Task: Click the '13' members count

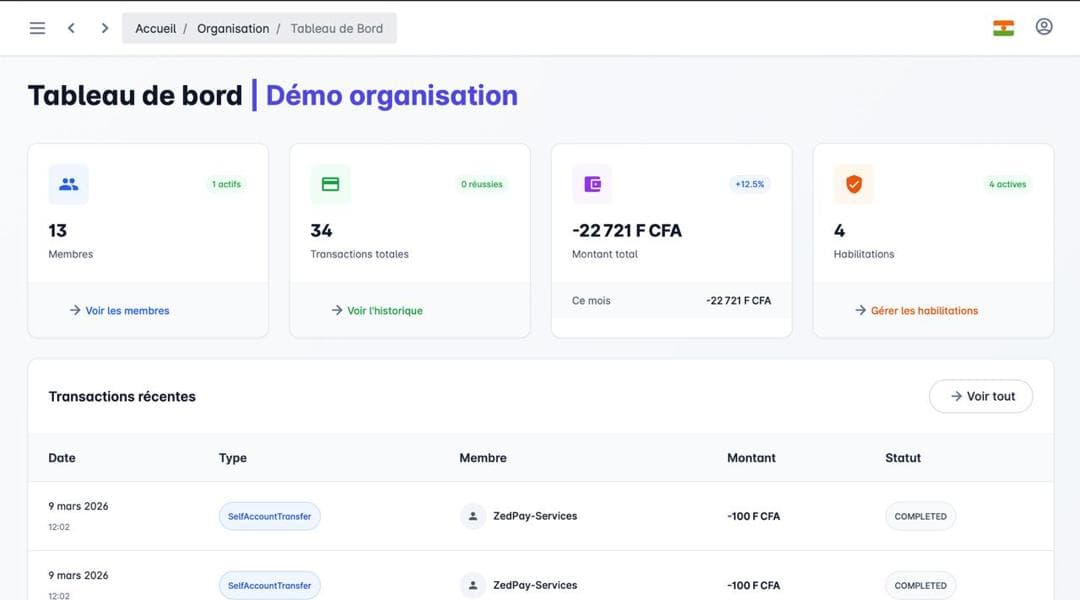Action: [x=58, y=231]
